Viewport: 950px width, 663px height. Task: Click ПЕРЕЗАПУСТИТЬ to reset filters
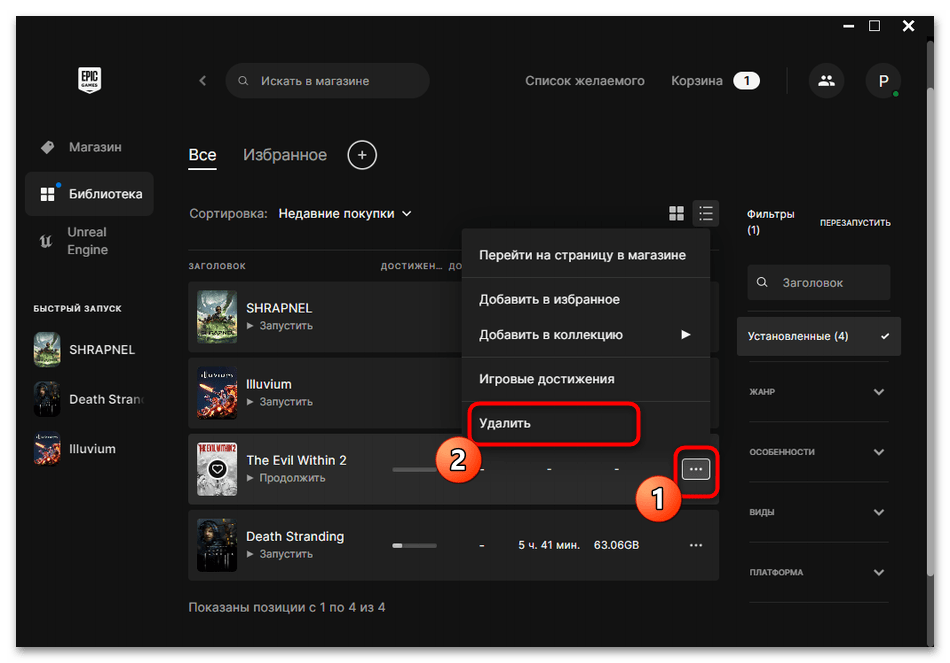855,223
